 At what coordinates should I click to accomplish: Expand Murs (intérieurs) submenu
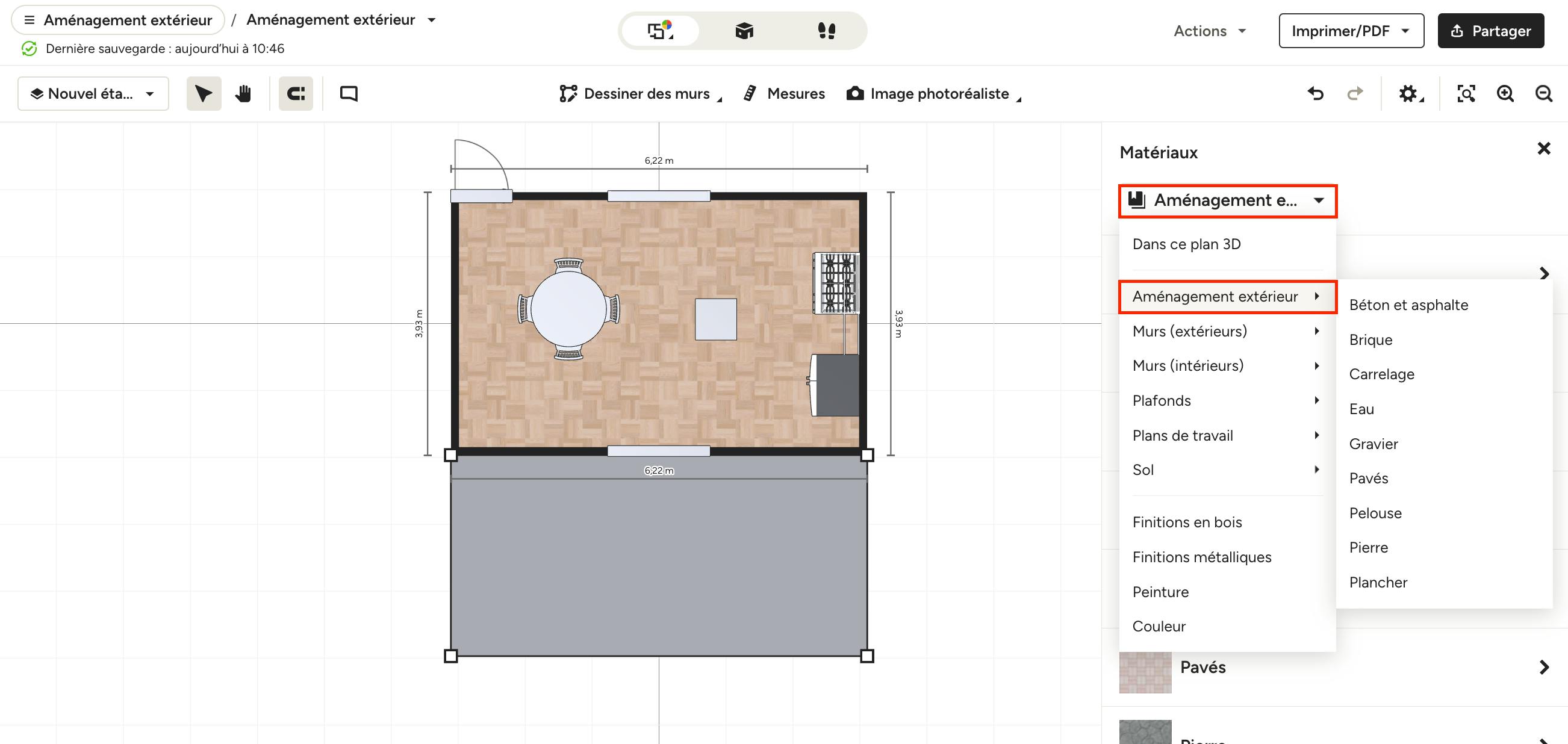tap(1227, 365)
